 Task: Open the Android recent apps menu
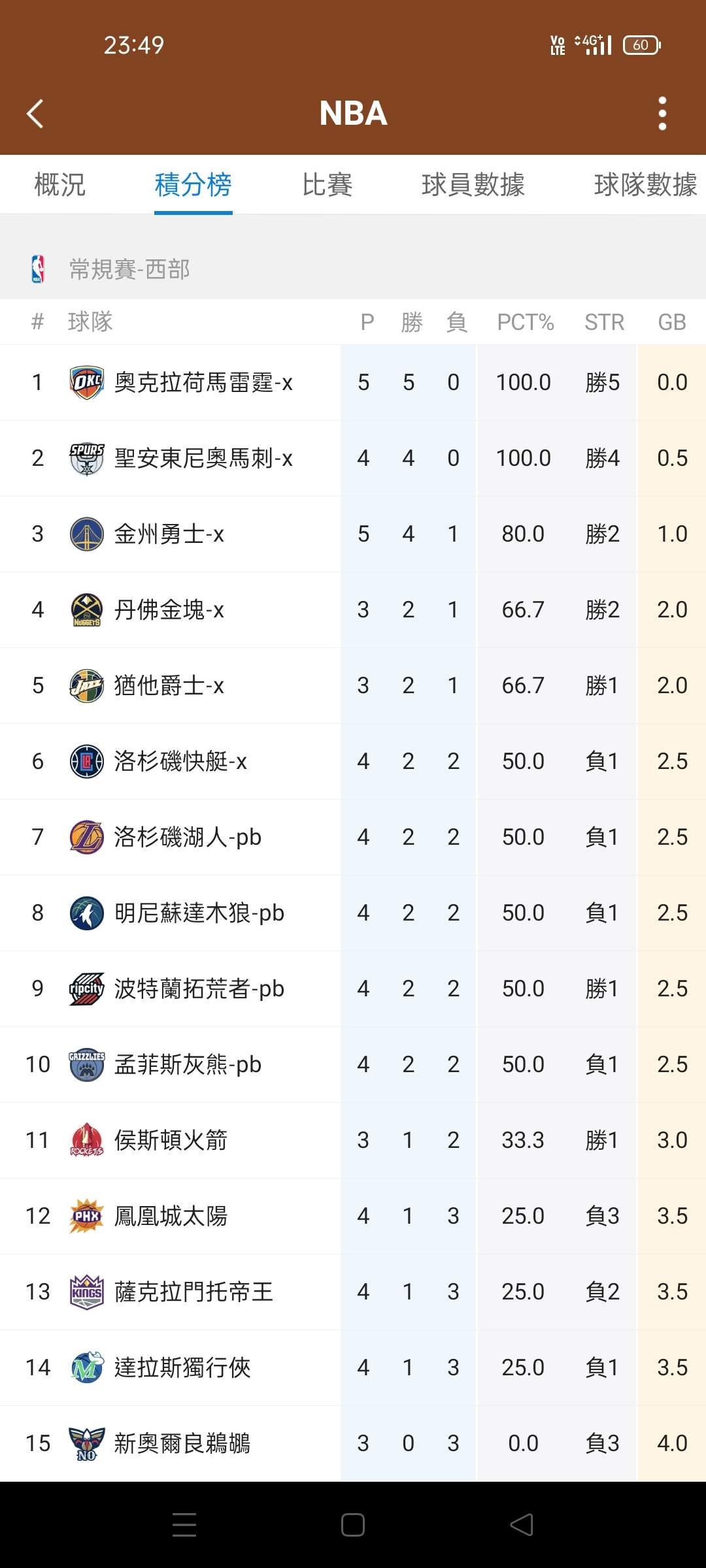pos(184,1526)
